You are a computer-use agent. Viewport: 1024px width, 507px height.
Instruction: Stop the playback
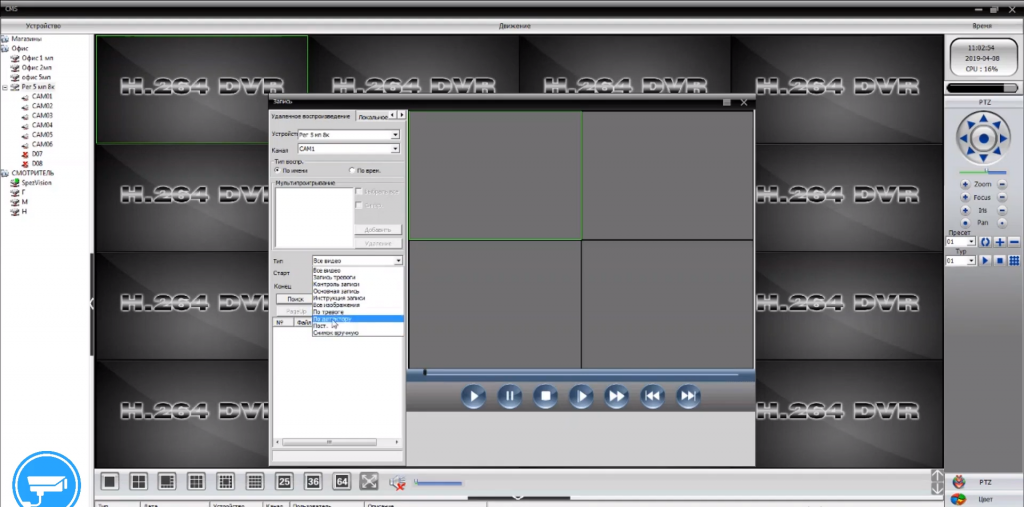pos(545,396)
